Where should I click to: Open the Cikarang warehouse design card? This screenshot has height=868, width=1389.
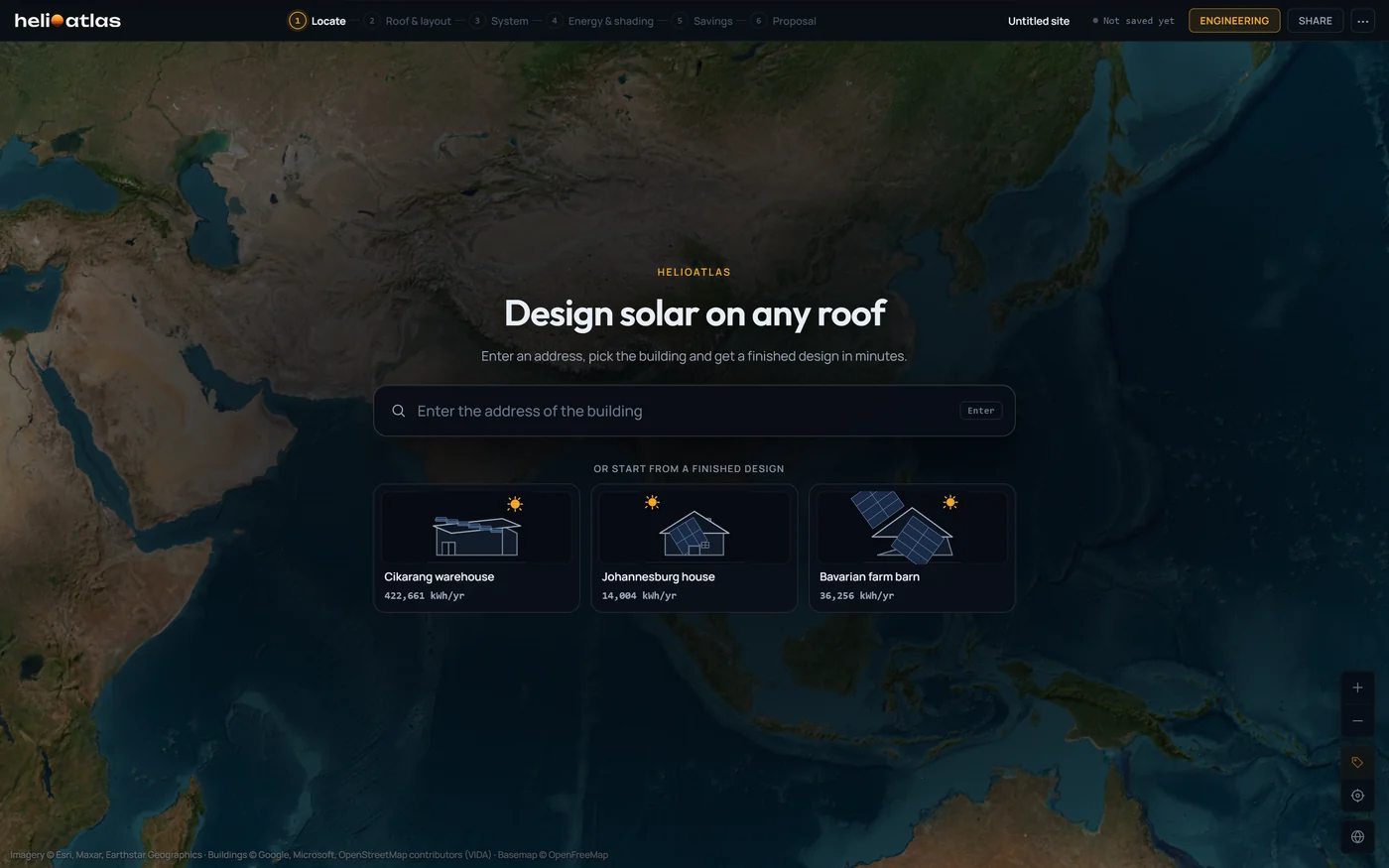pos(476,548)
